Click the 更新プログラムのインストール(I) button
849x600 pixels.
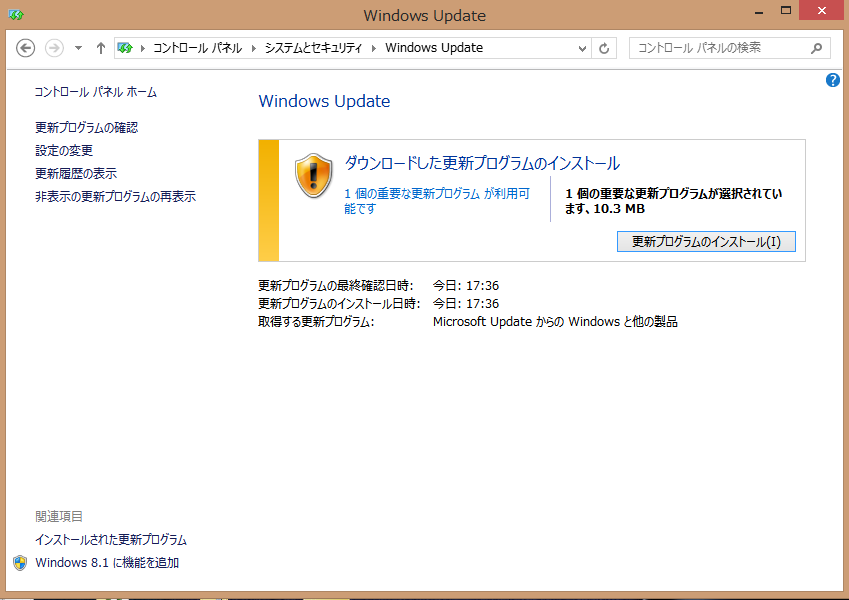[706, 242]
